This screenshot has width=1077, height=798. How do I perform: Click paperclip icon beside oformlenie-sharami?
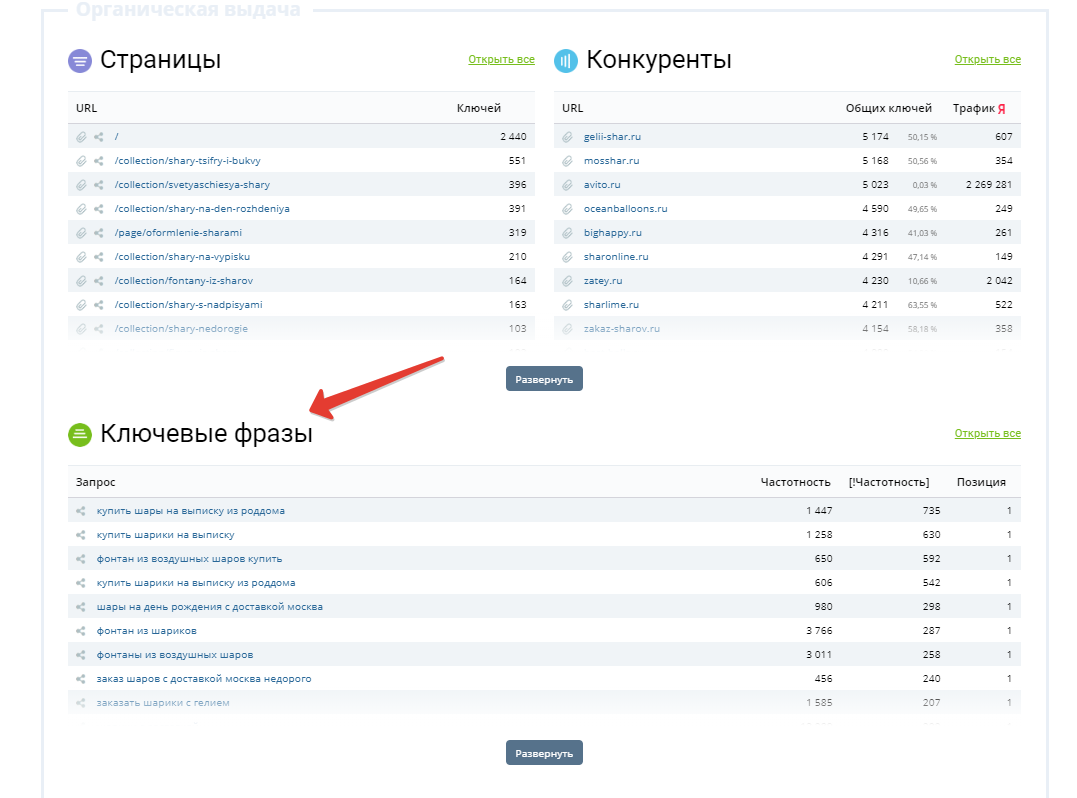coord(81,233)
